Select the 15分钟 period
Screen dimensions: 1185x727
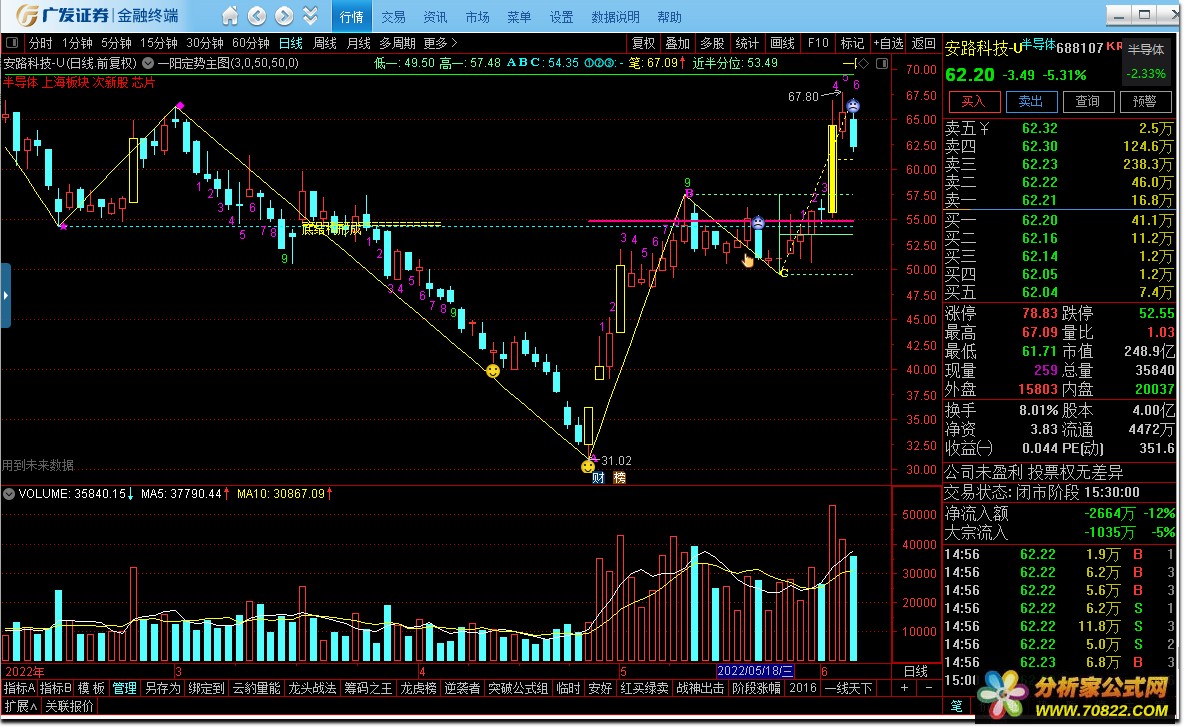(x=159, y=43)
